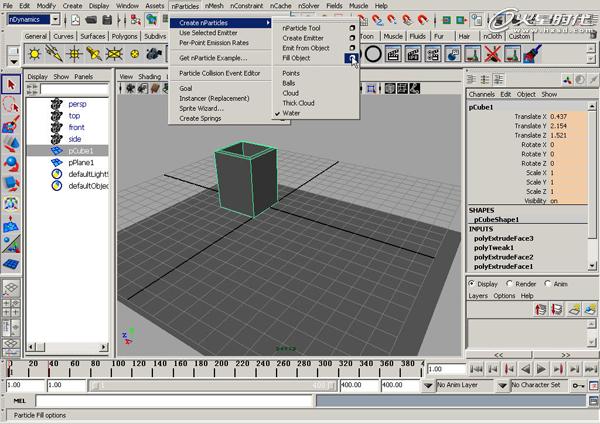
Task: Select the Scale tool cube icon
Action: [x=11, y=183]
